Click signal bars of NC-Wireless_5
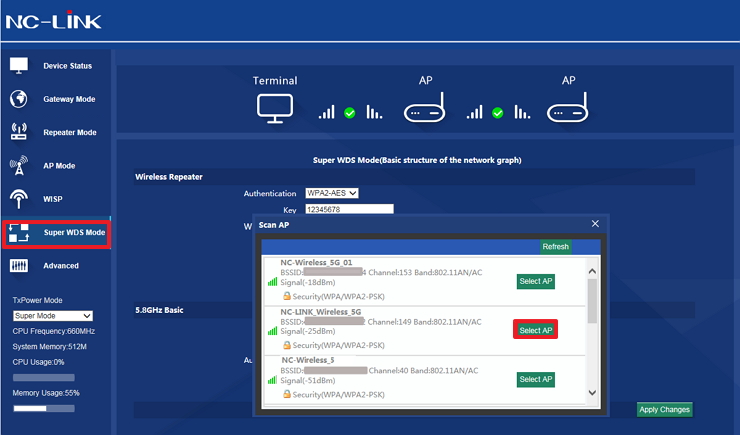This screenshot has width=740, height=435. pyautogui.click(x=272, y=380)
